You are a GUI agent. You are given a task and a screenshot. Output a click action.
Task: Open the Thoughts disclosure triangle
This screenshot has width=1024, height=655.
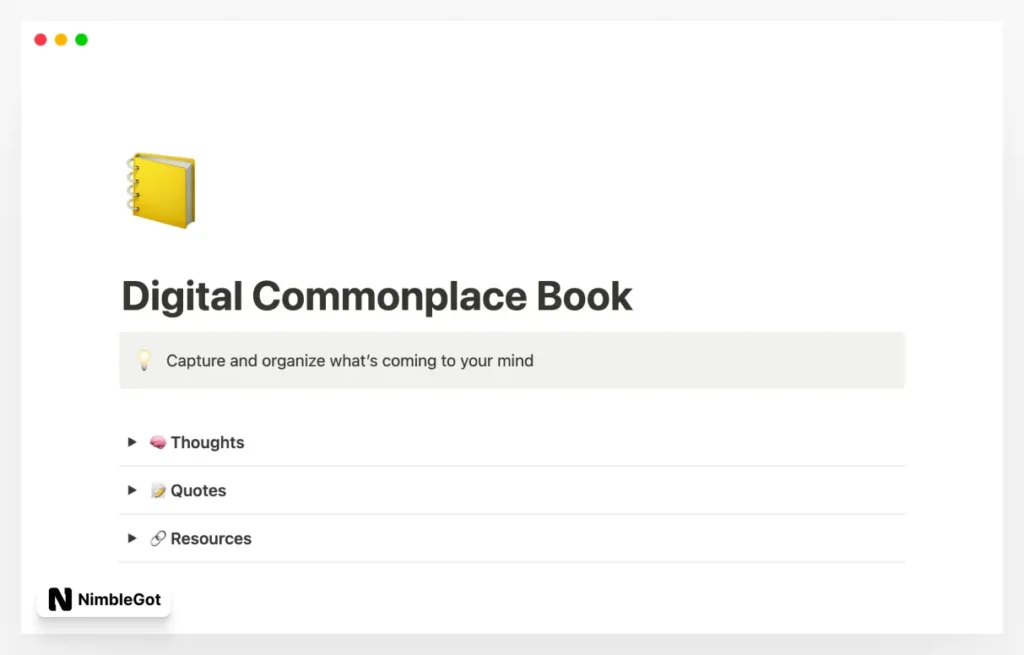coord(132,441)
